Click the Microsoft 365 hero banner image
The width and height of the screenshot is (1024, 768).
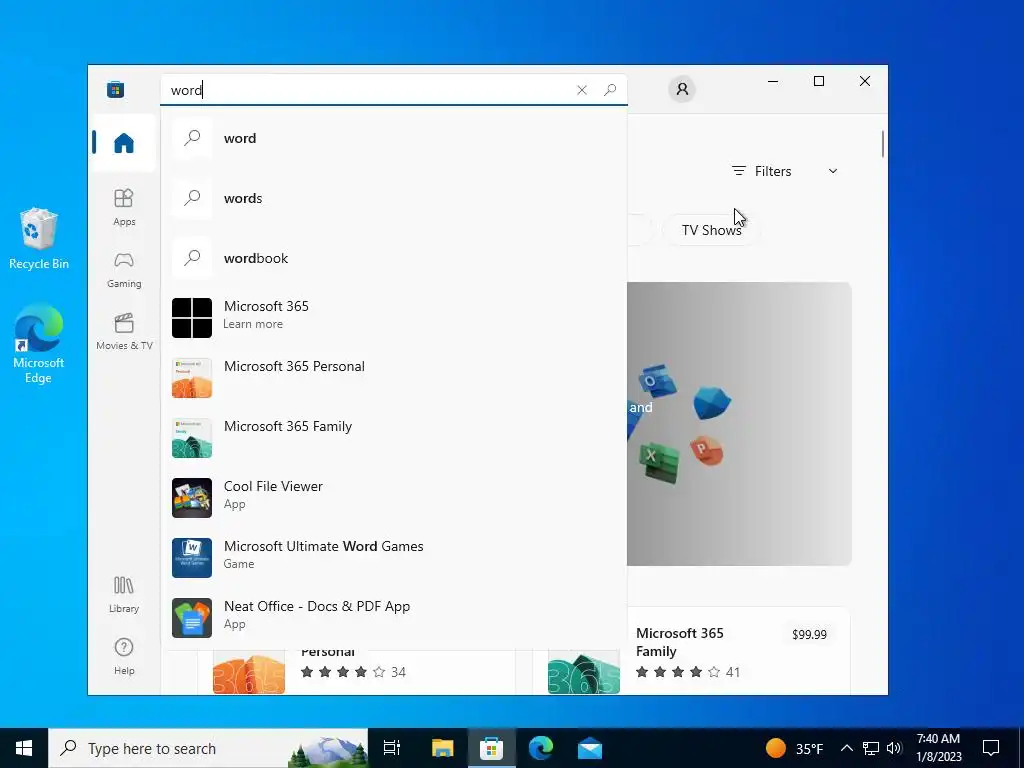point(739,424)
